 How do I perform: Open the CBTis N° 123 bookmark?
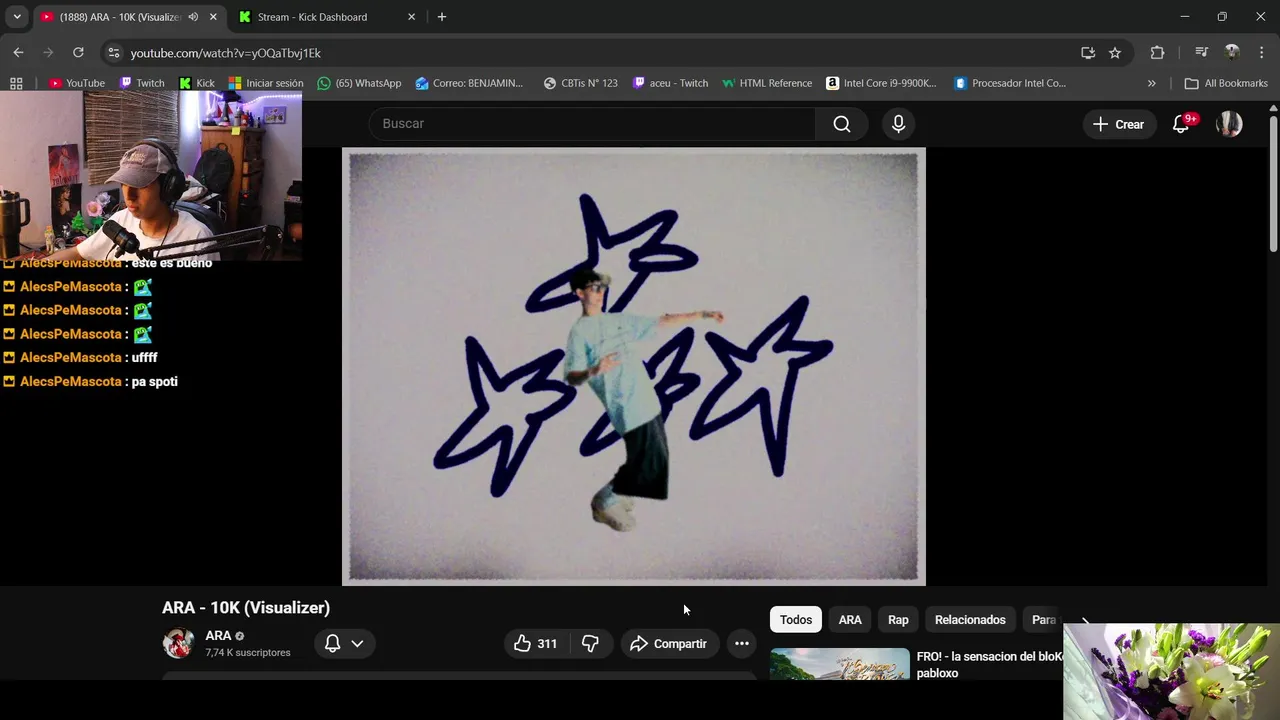(581, 83)
